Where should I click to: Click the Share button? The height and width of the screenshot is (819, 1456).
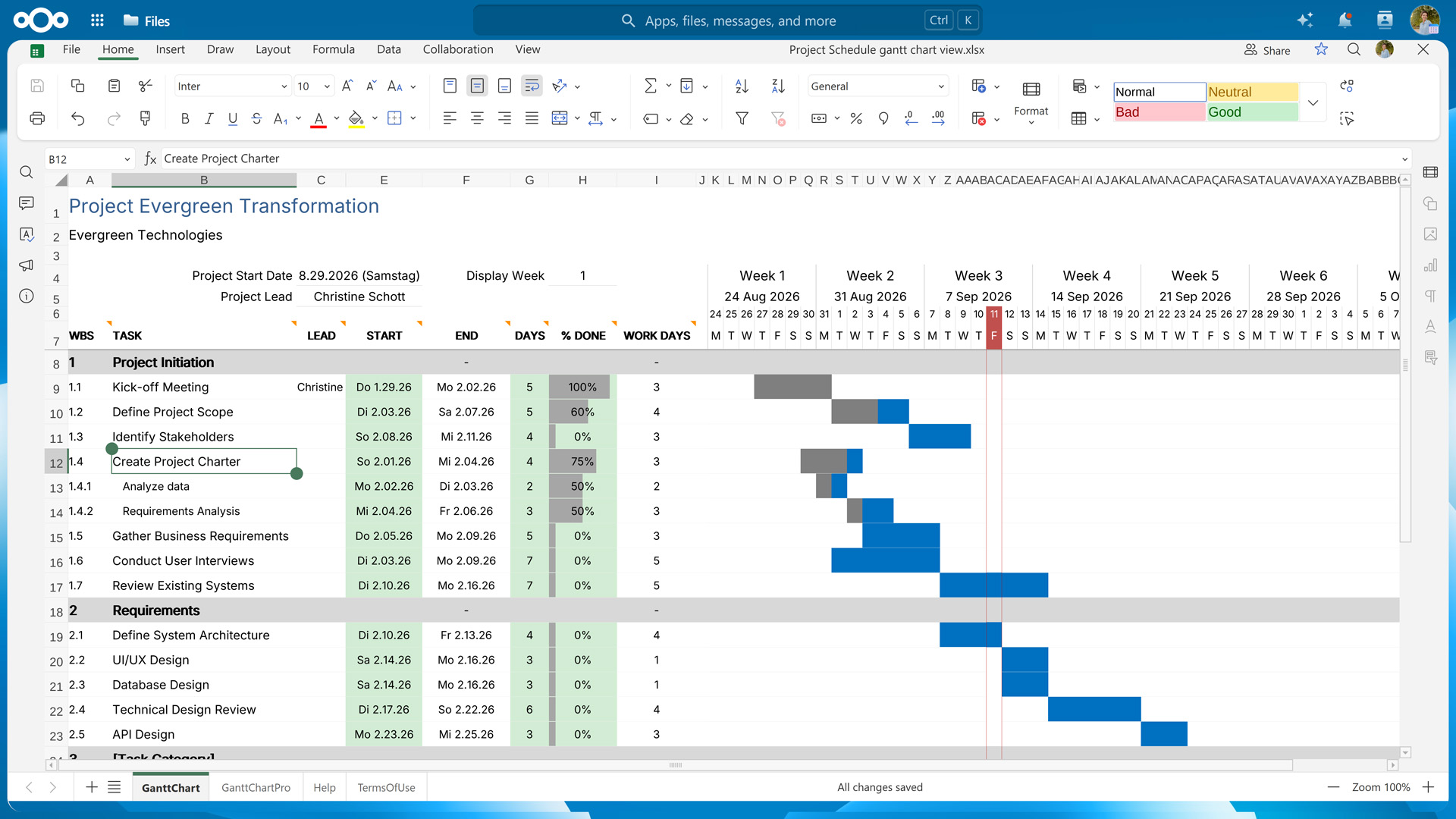pos(1267,50)
